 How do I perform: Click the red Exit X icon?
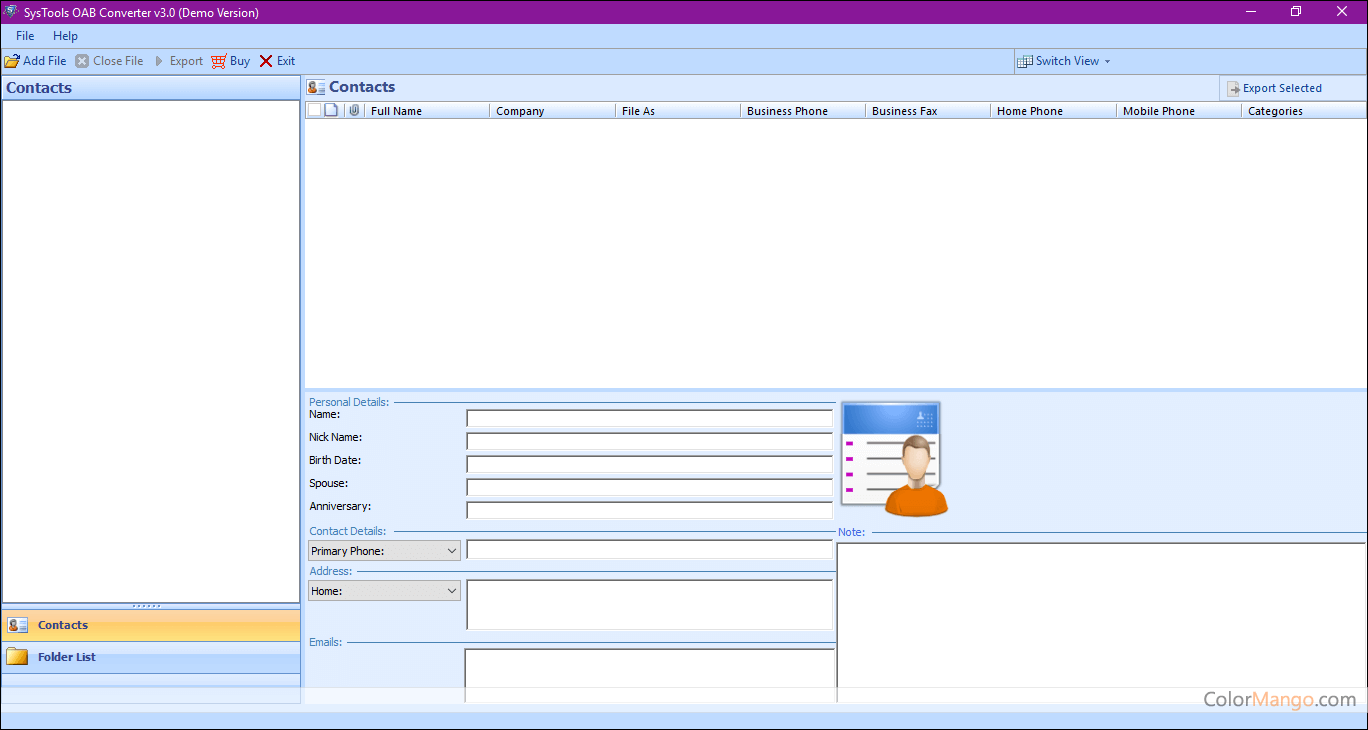[x=266, y=61]
